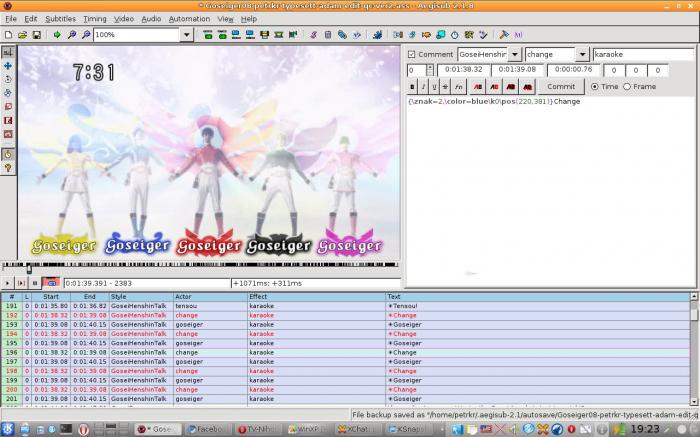Select the Rotate XY video tool
Screen dimensions: 700x437
tap(8, 93)
